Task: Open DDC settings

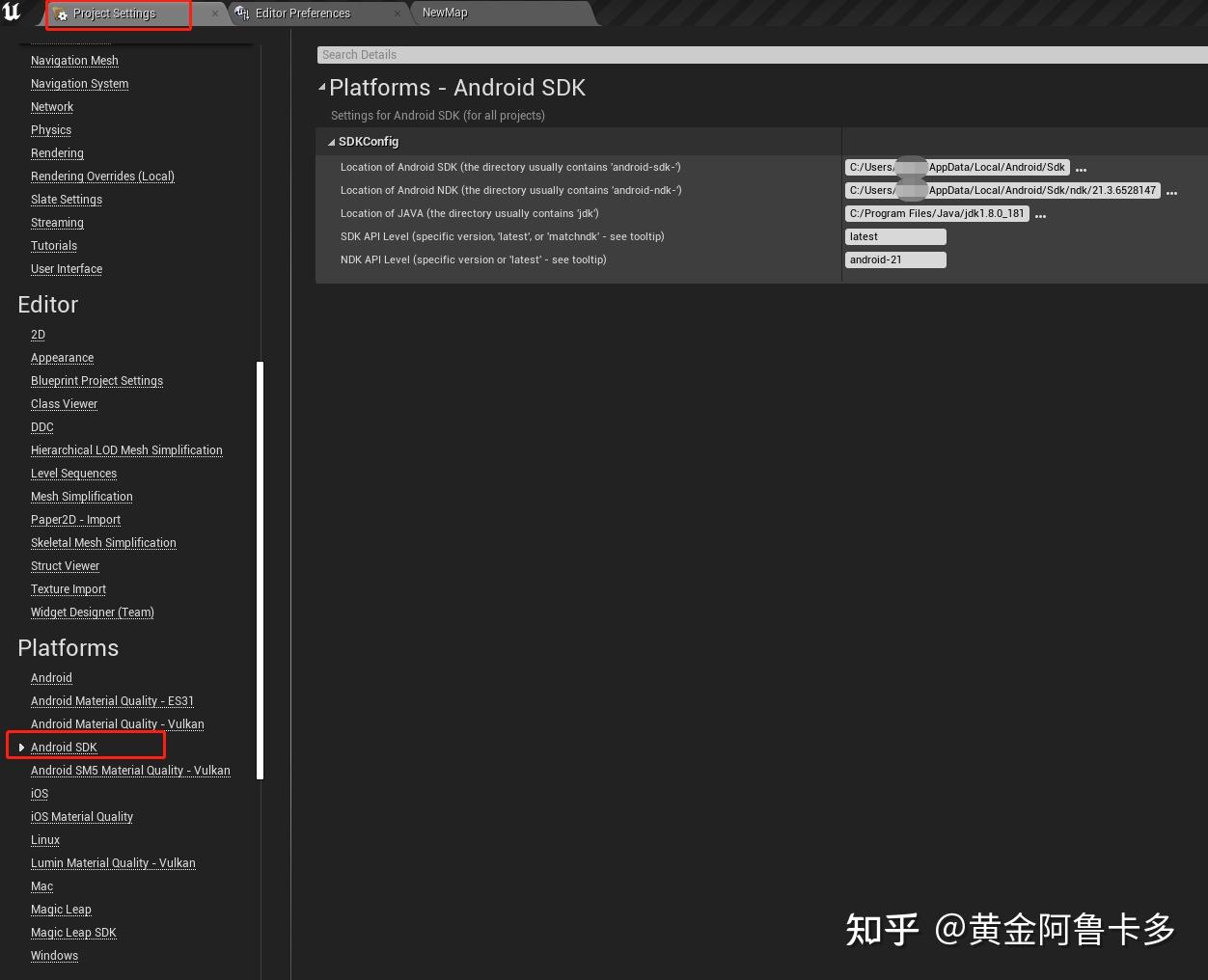Action: 42,427
